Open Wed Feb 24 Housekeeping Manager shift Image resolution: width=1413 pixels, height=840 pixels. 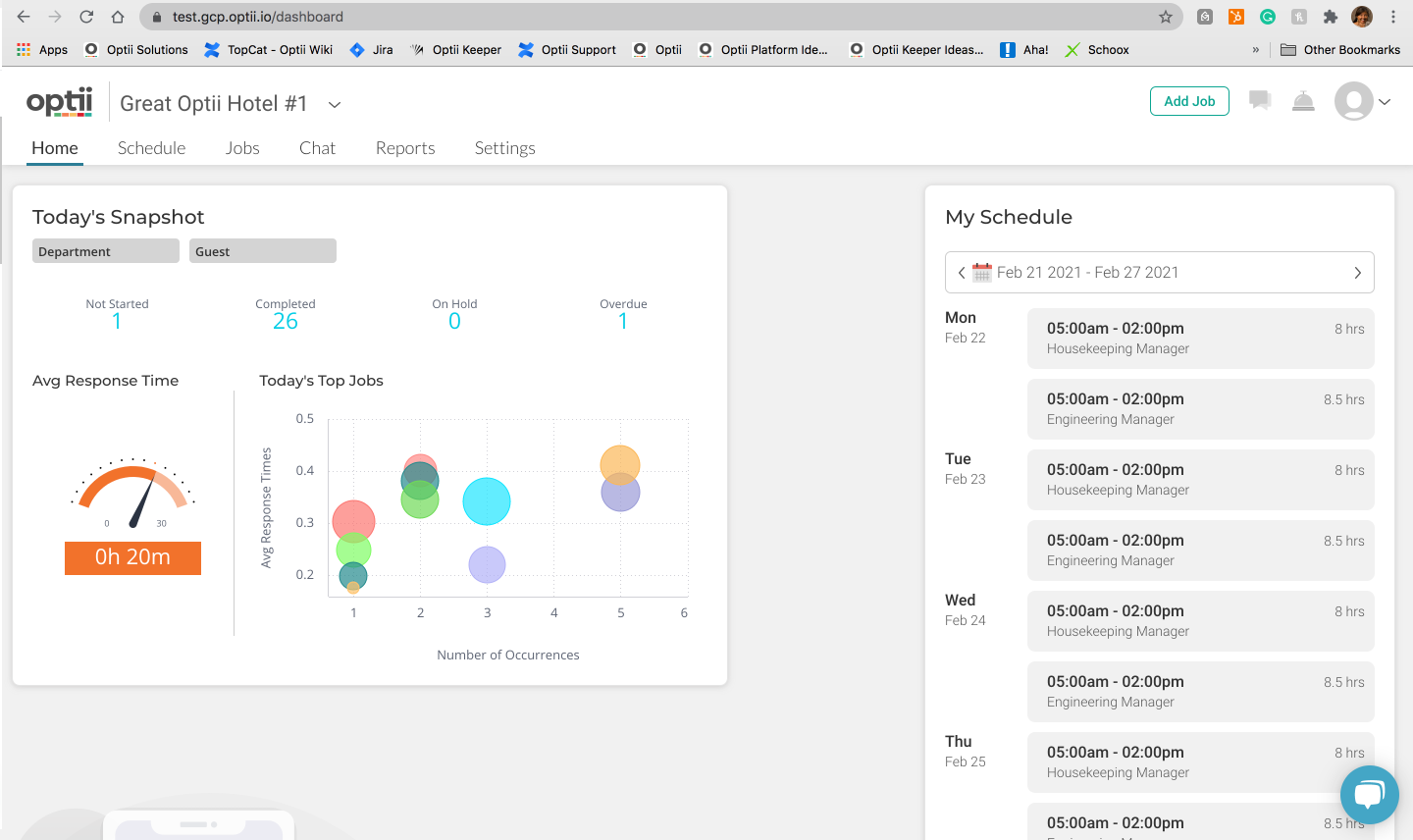pyautogui.click(x=1201, y=621)
